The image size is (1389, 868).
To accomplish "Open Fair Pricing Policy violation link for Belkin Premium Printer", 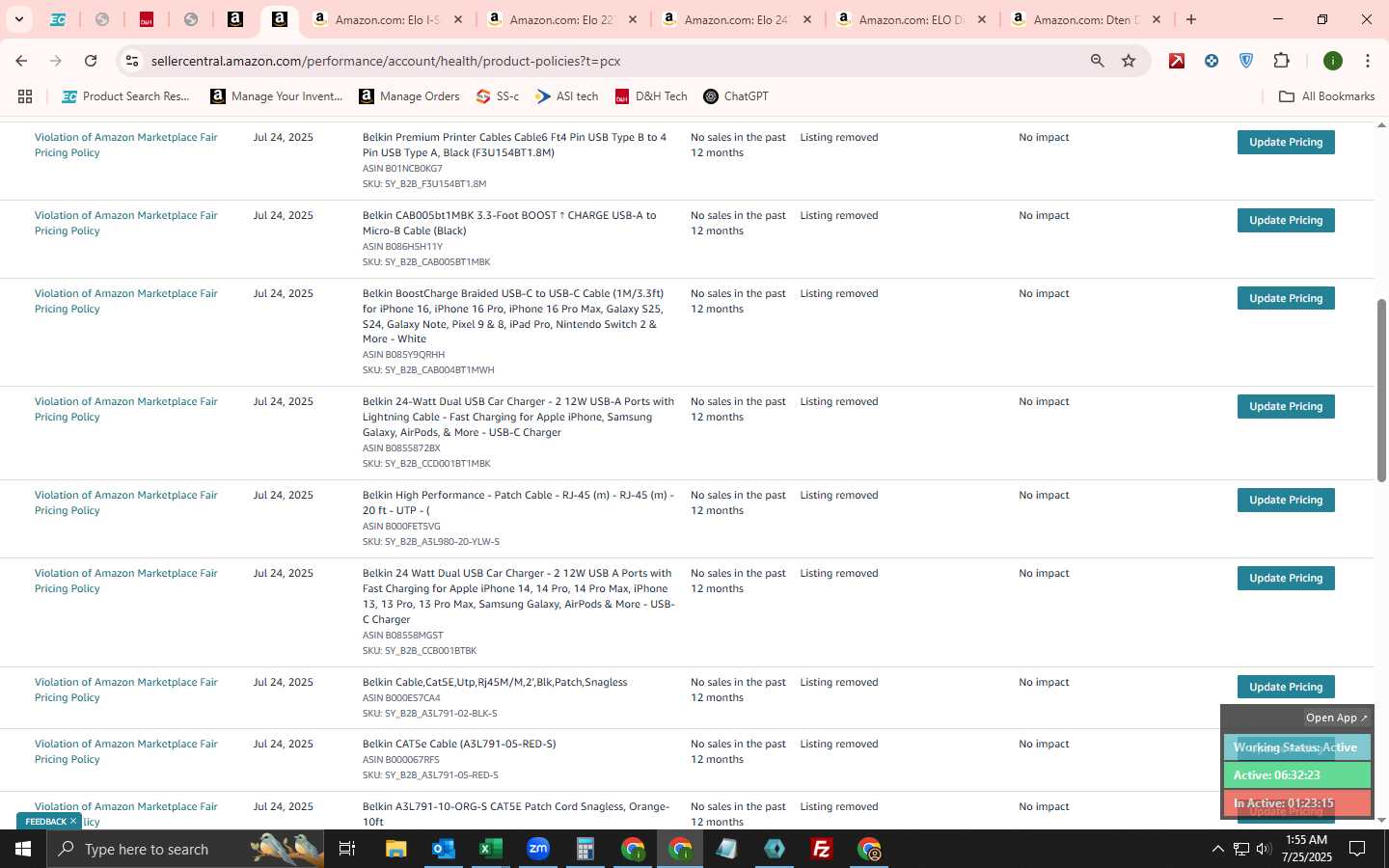I will 126,145.
